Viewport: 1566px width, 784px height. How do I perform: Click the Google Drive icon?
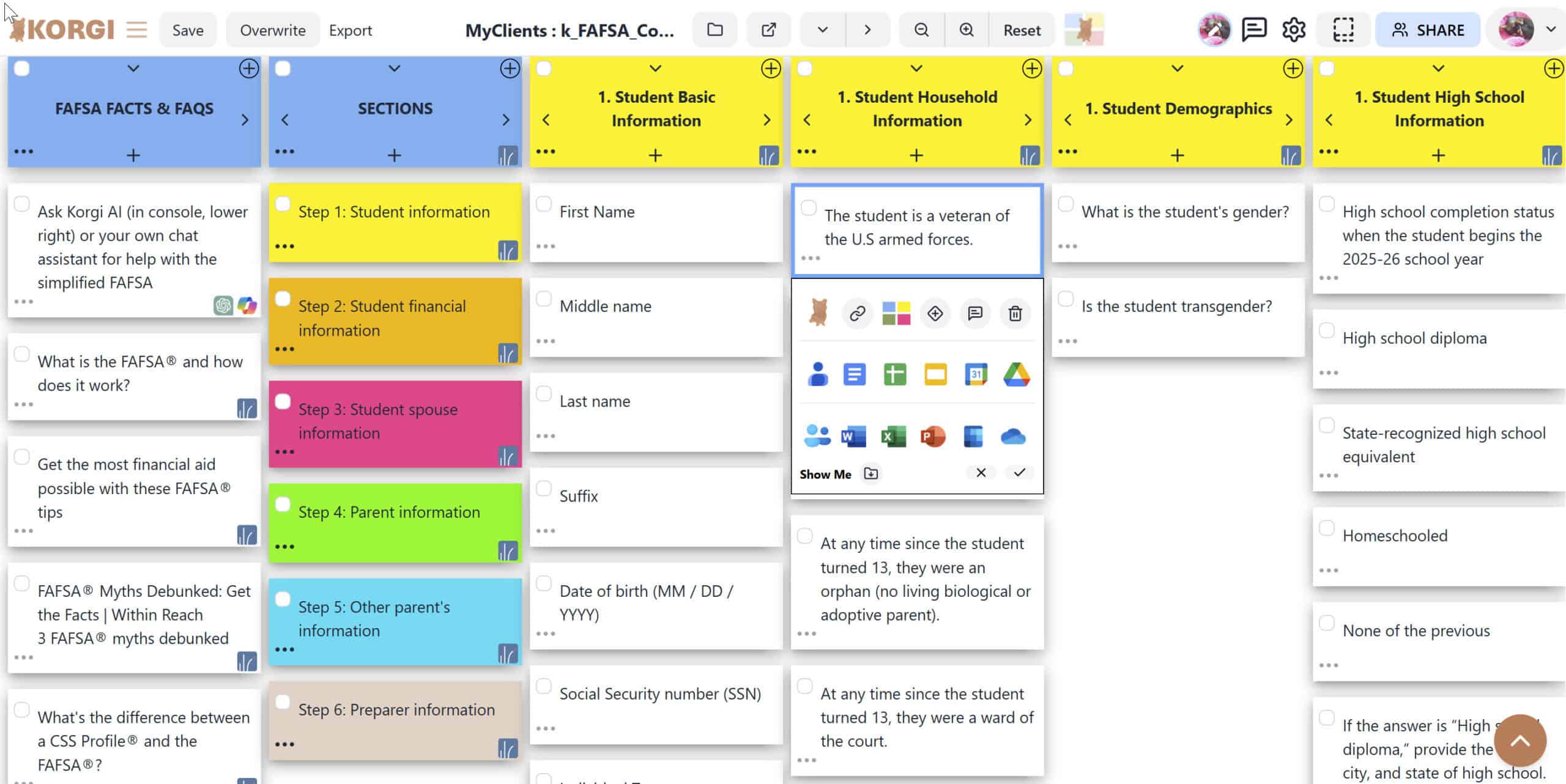pyautogui.click(x=1016, y=374)
